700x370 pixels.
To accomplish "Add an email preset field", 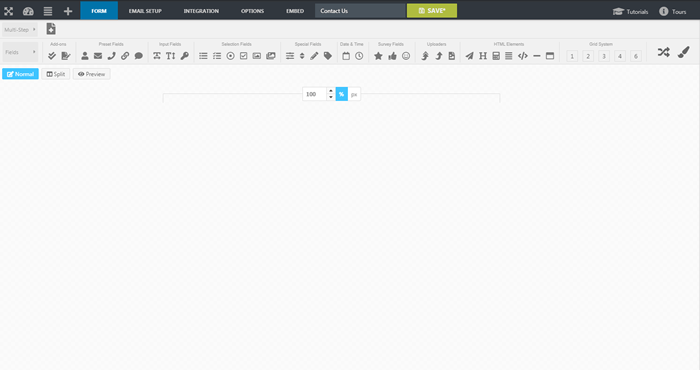I will (x=98, y=56).
